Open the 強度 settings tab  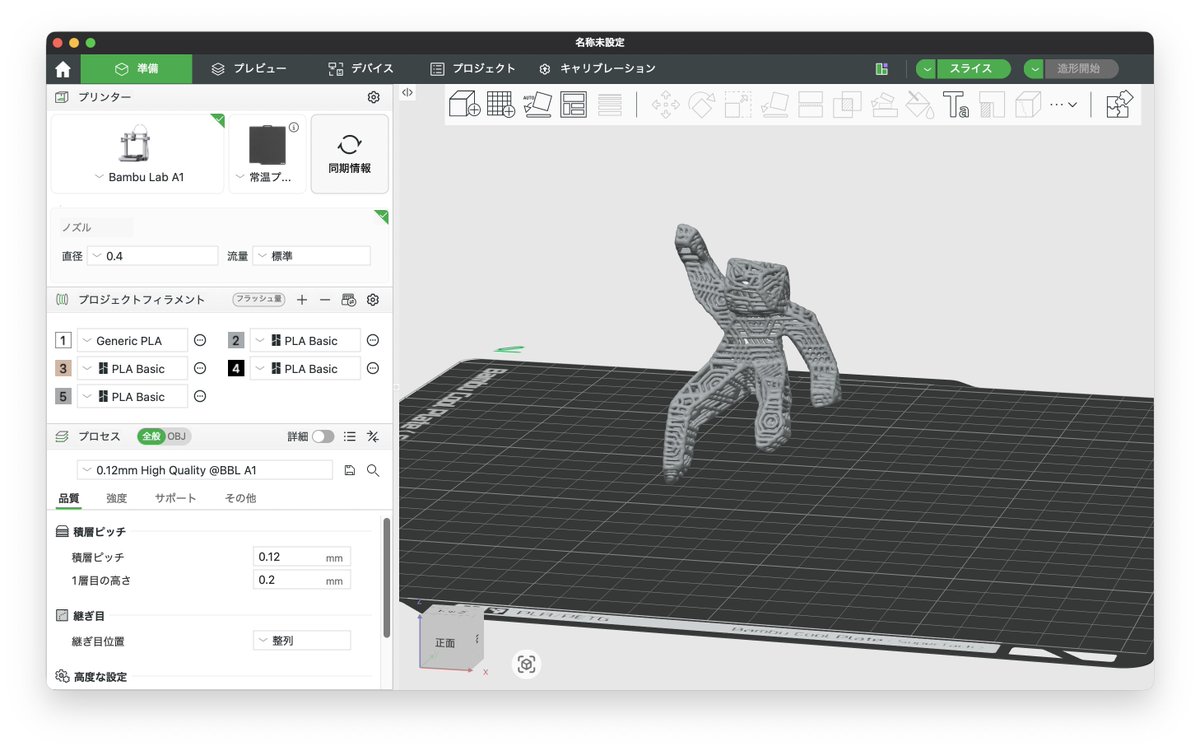click(x=117, y=498)
